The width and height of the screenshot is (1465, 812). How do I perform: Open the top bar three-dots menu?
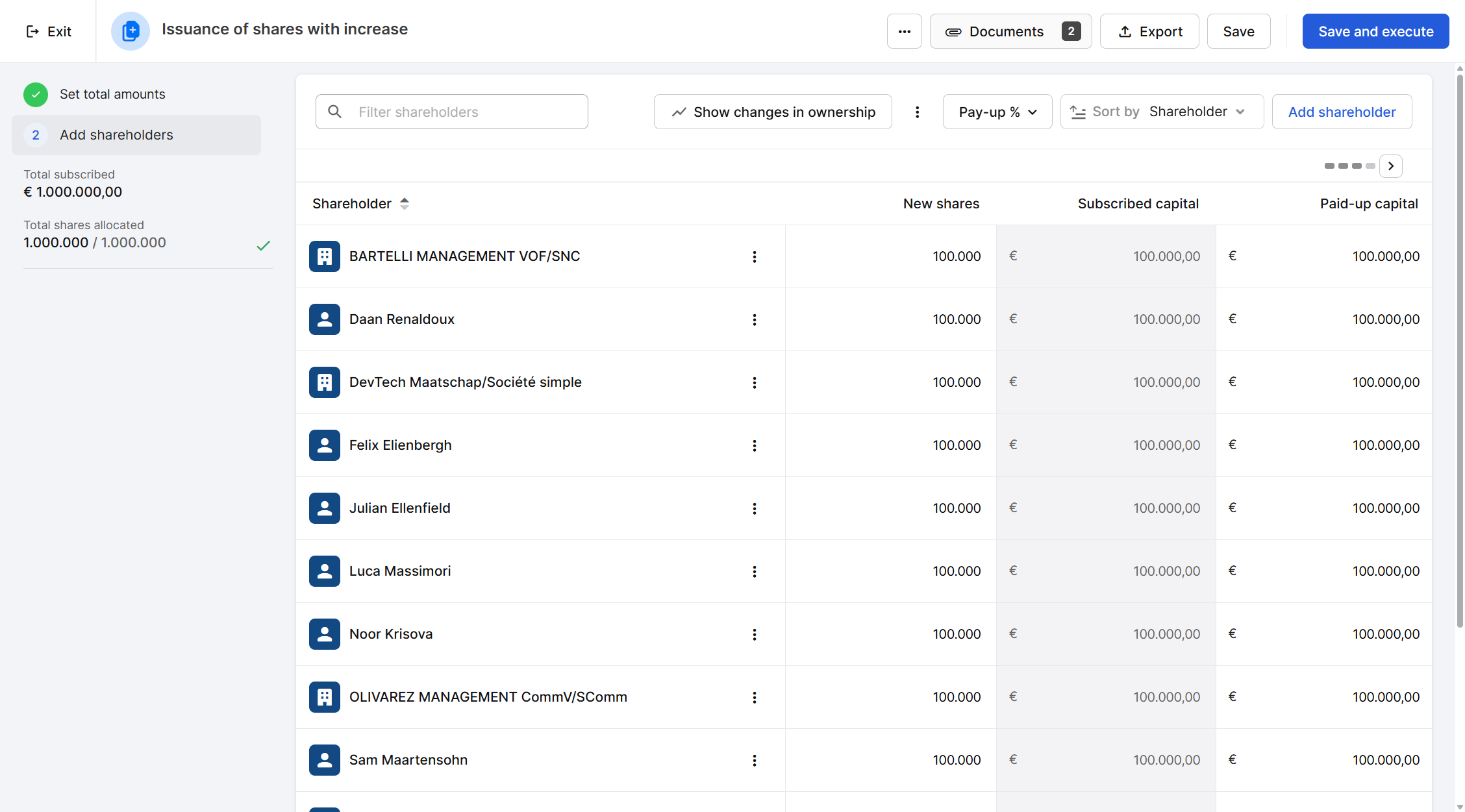click(x=904, y=31)
